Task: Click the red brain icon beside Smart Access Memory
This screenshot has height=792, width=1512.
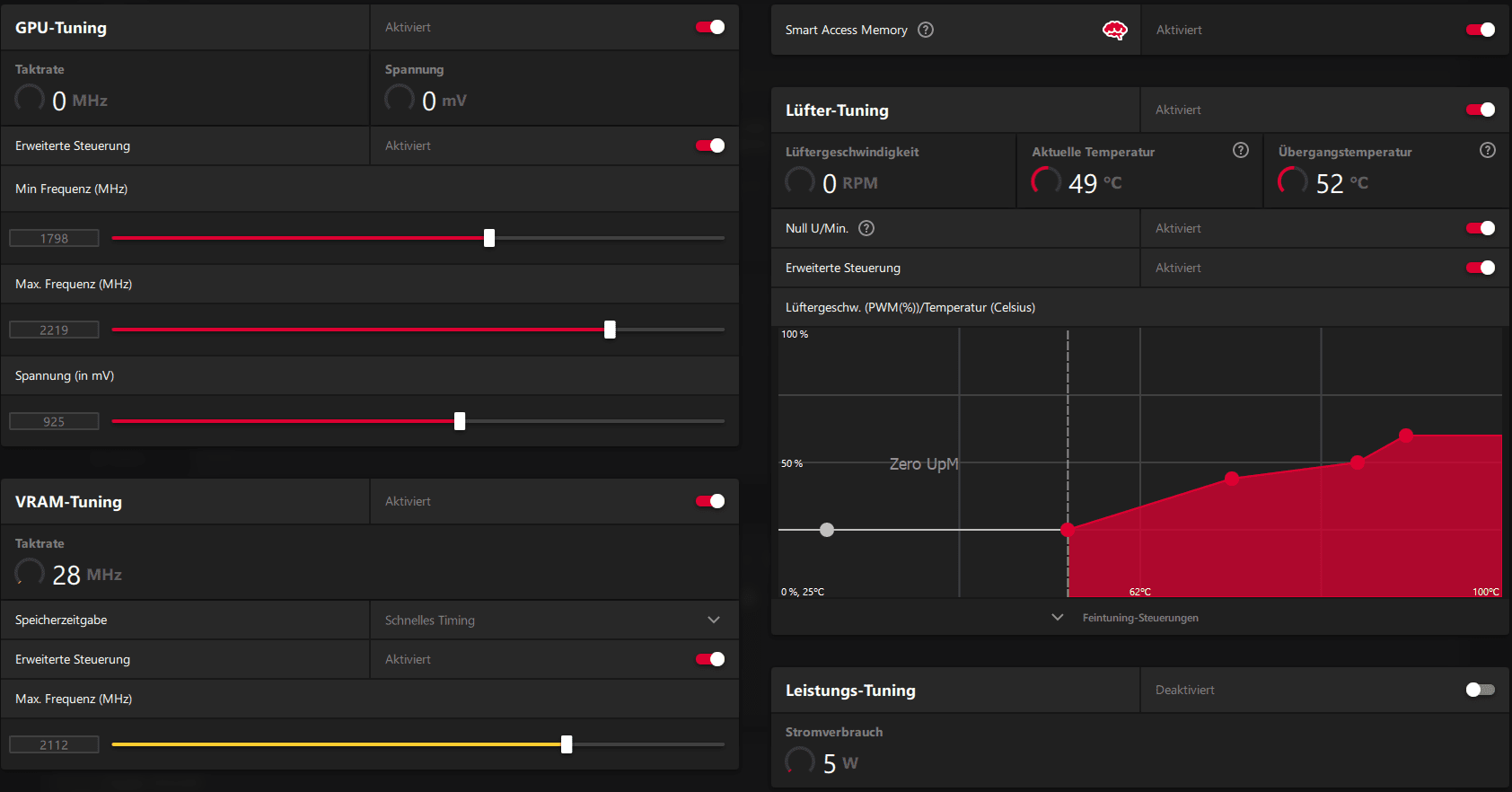Action: (x=1114, y=31)
